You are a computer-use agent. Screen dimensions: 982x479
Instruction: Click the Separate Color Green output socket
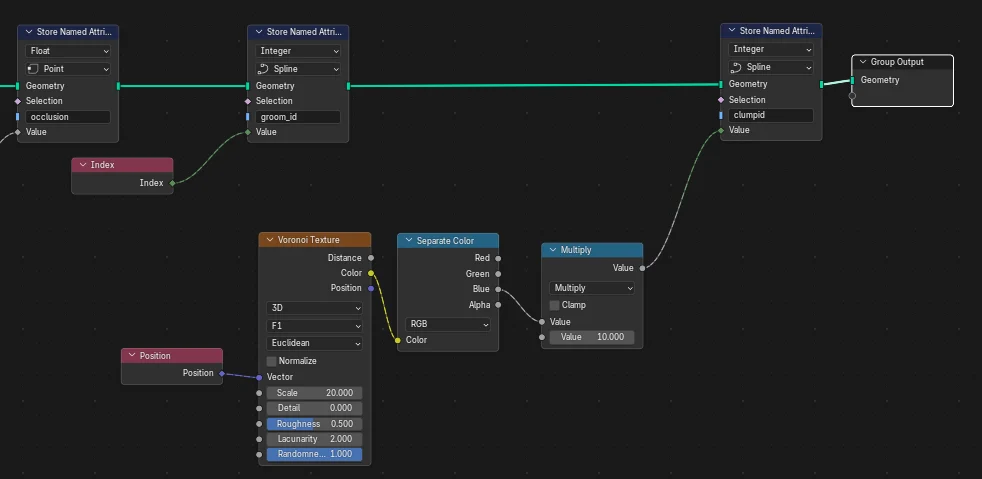tap(498, 274)
